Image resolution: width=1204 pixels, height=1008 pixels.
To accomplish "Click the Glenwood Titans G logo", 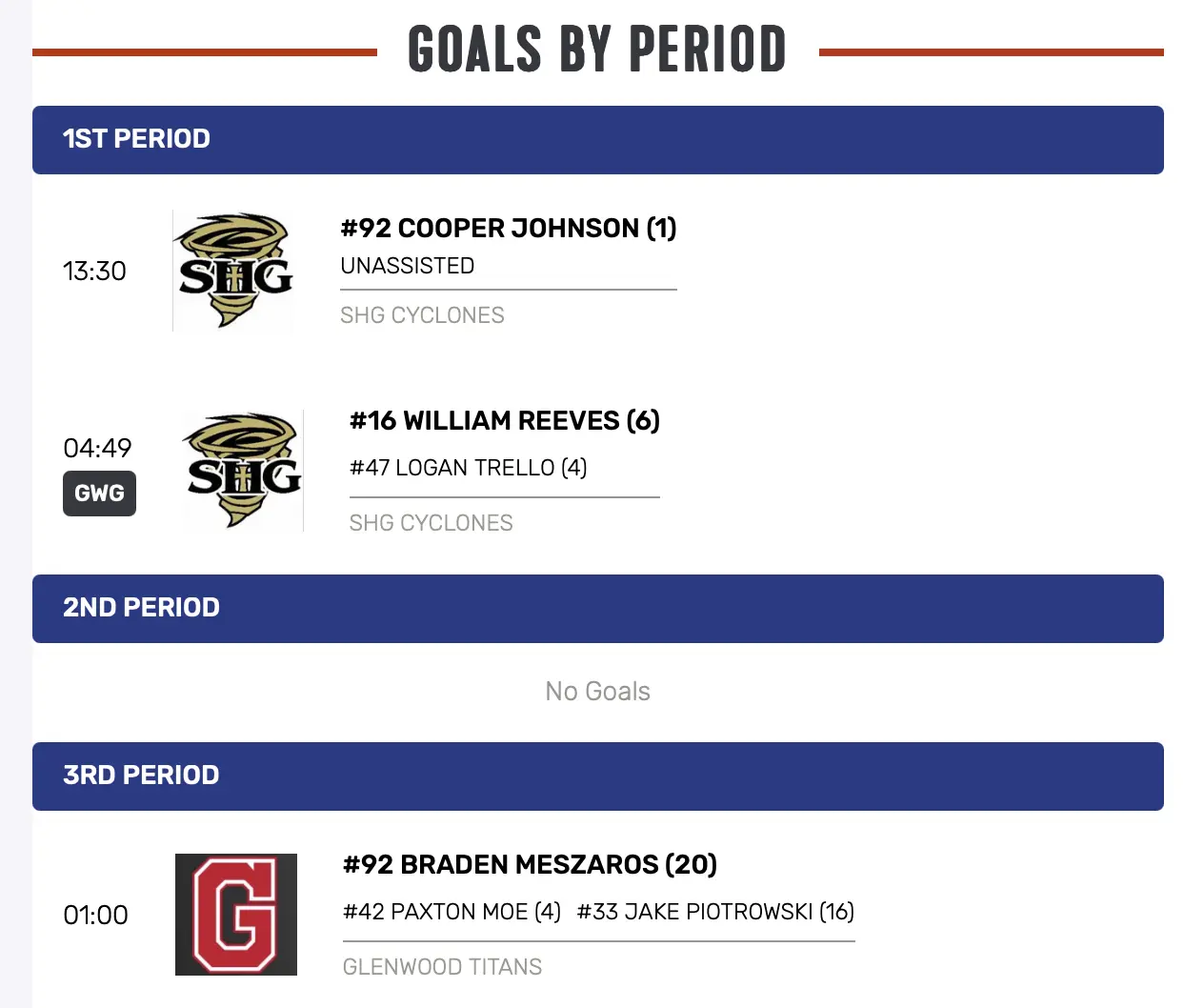I will 236,915.
